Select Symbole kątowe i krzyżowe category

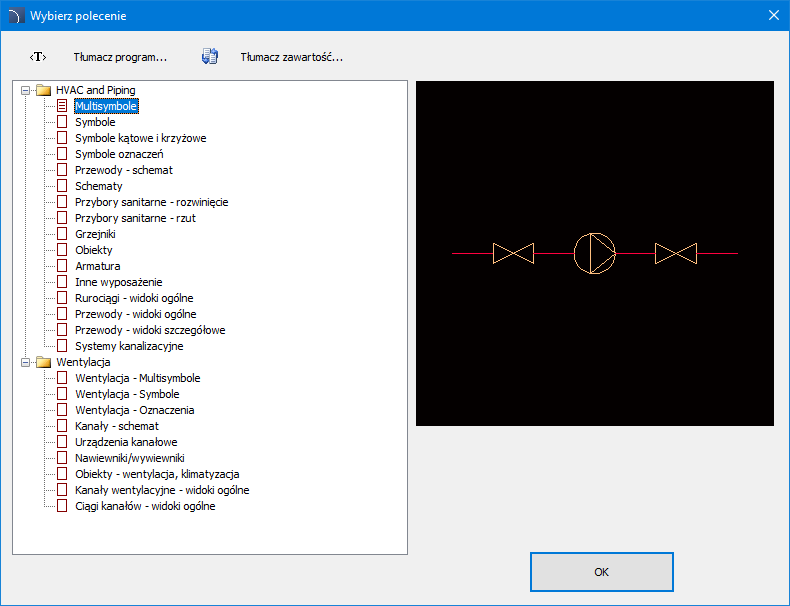coord(140,138)
